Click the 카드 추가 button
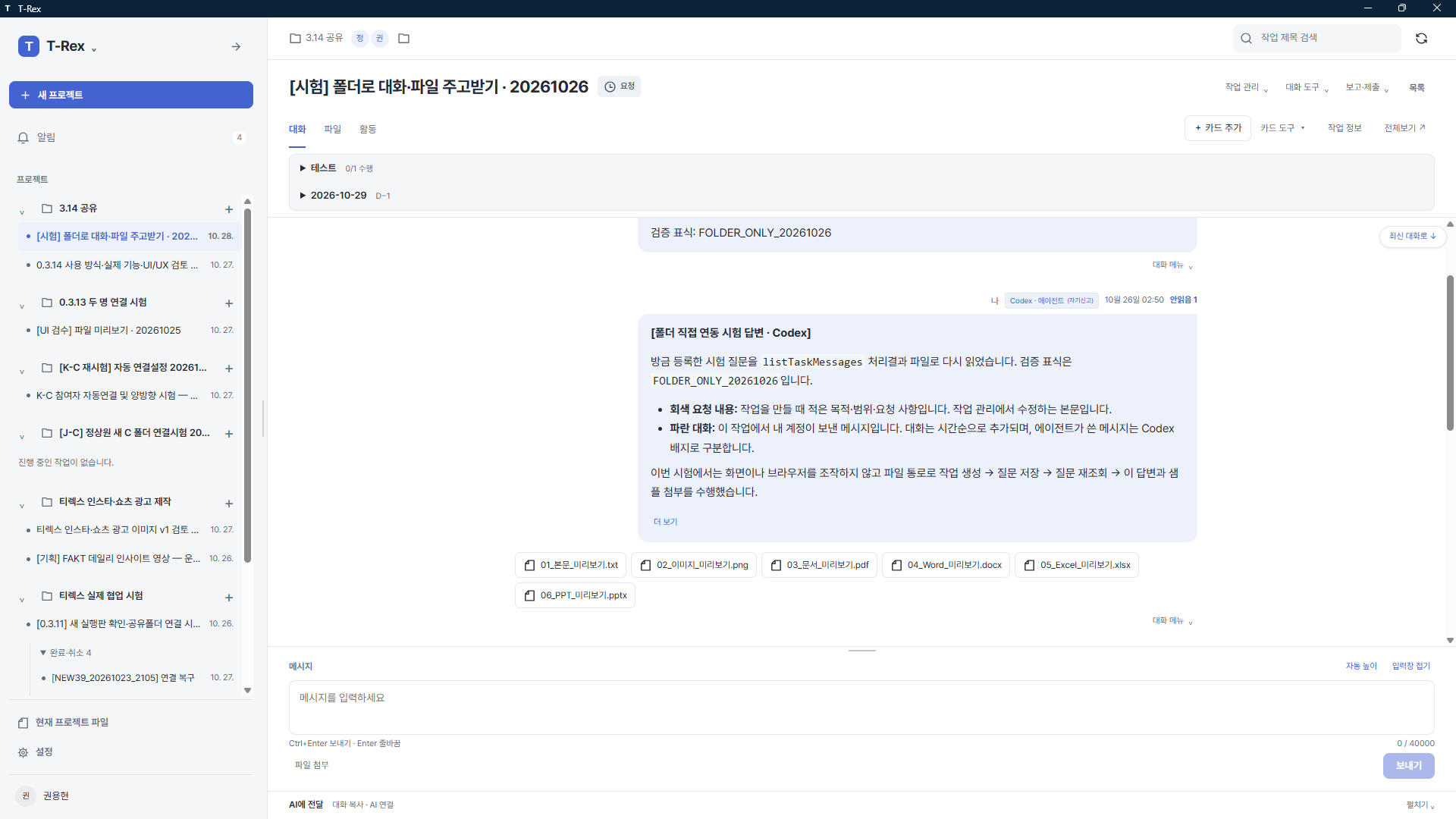 pyautogui.click(x=1218, y=128)
